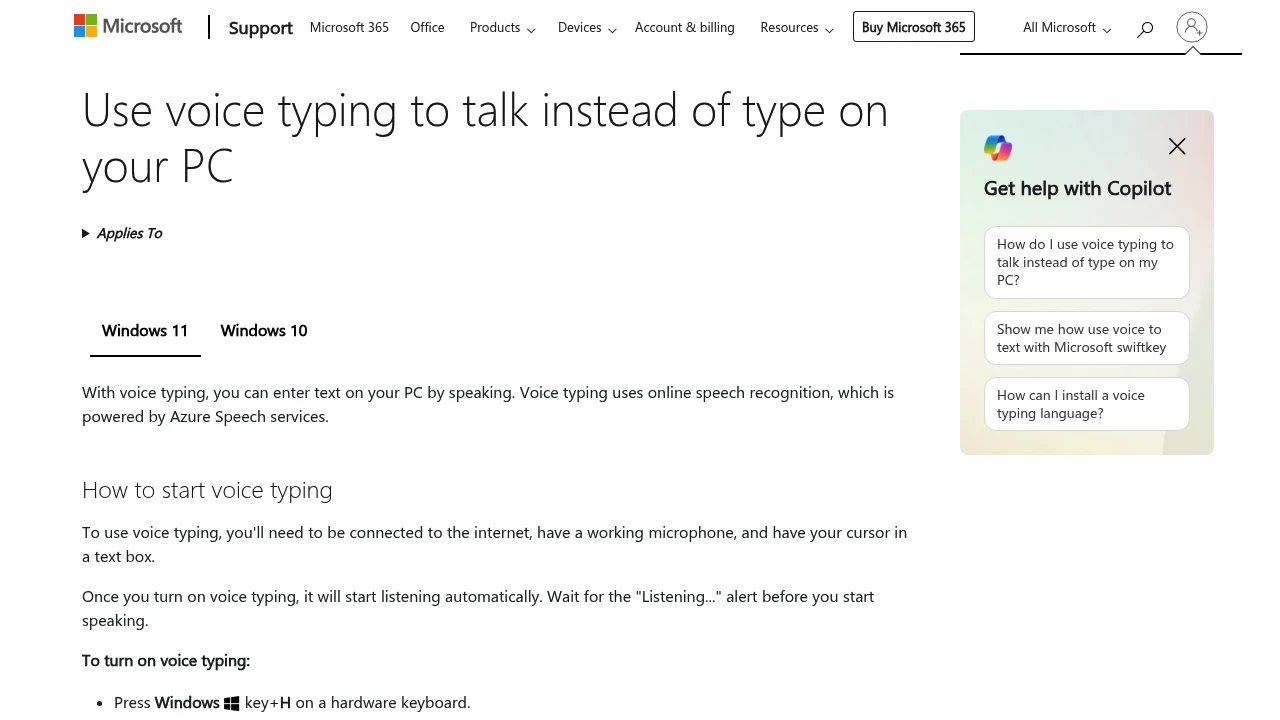Screen dimensions: 1280x720
Task: Click the Buy Microsoft 365 button
Action: [x=914, y=27]
